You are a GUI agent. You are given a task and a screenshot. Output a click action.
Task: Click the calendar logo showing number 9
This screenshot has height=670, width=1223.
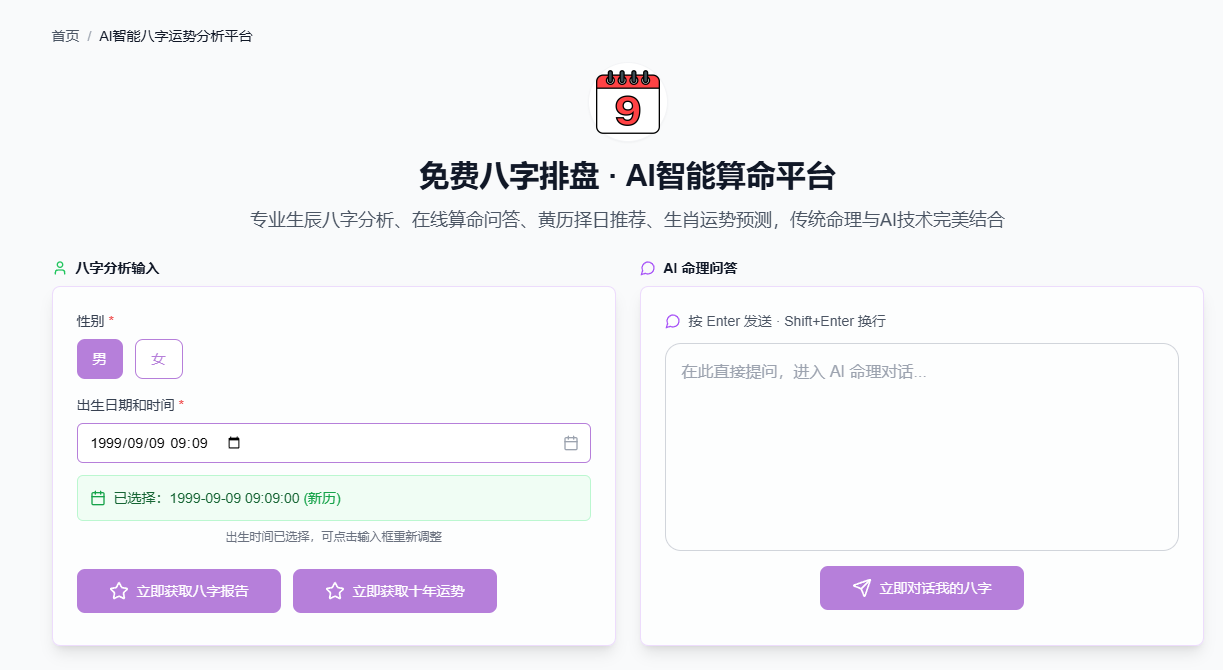628,102
